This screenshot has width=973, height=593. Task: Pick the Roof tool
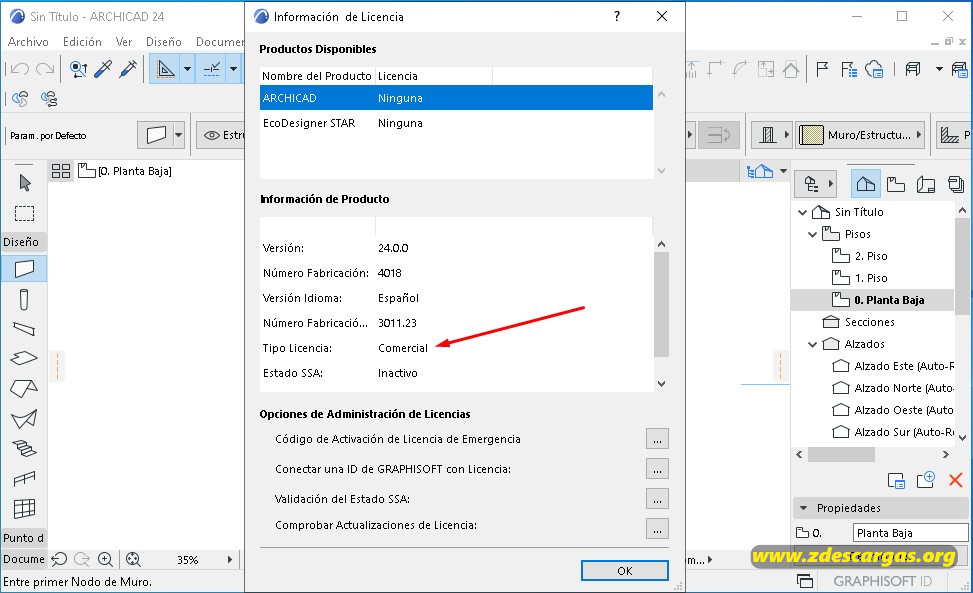point(24,388)
